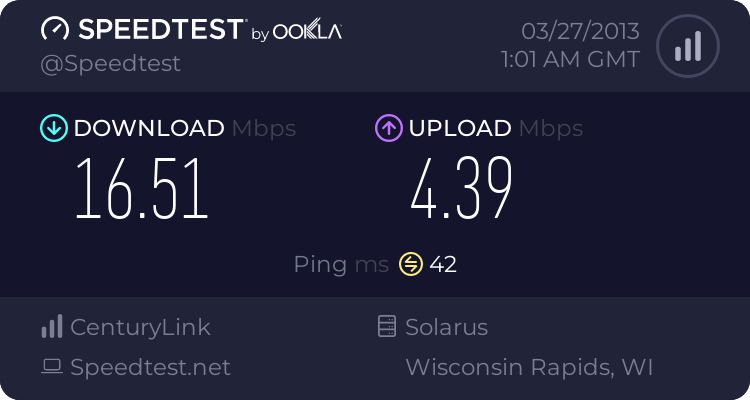Click the laptop icon beside Speedtest.net

(52, 368)
